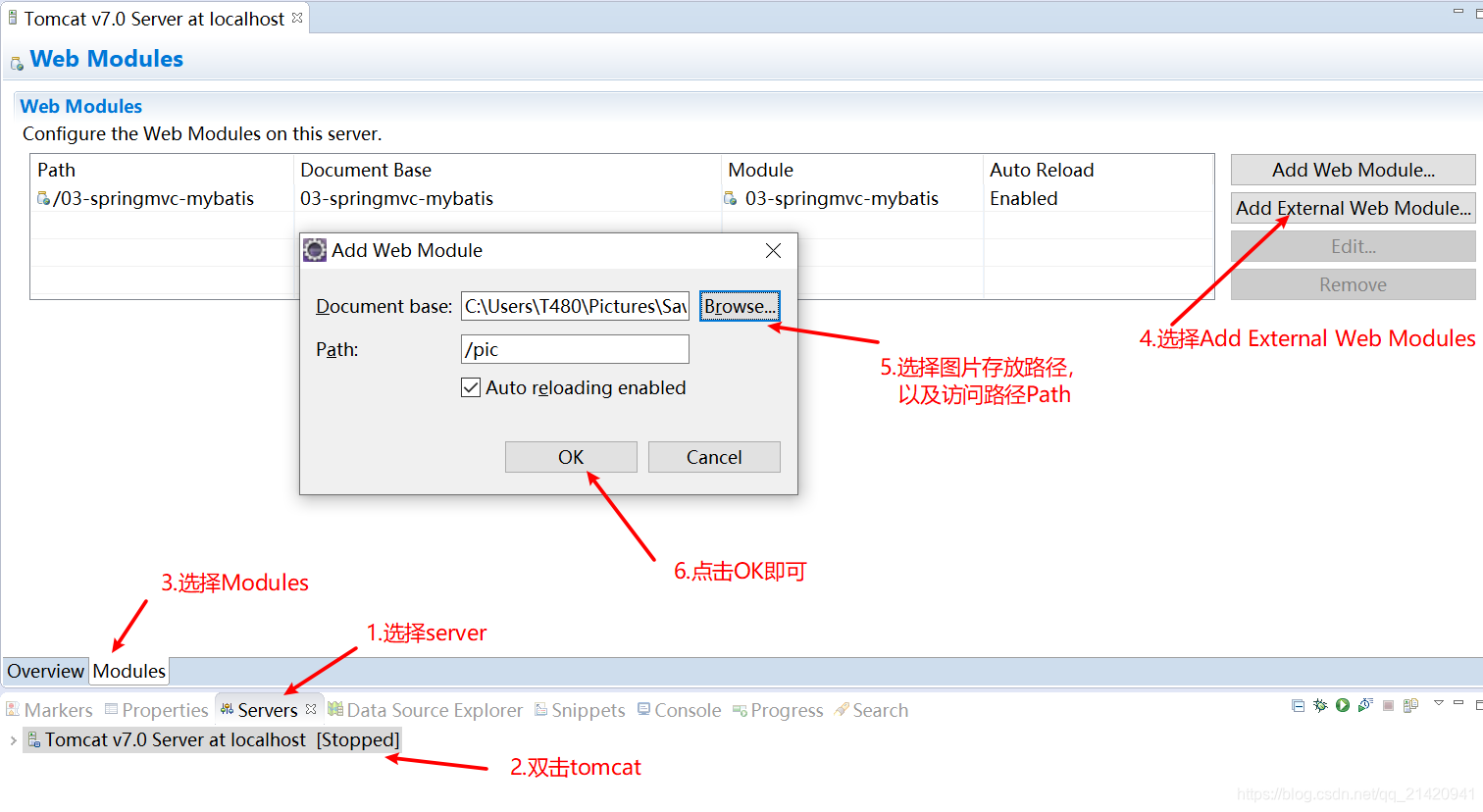This screenshot has height=812, width=1483.
Task: Open the Progress view tab
Action: (779, 710)
